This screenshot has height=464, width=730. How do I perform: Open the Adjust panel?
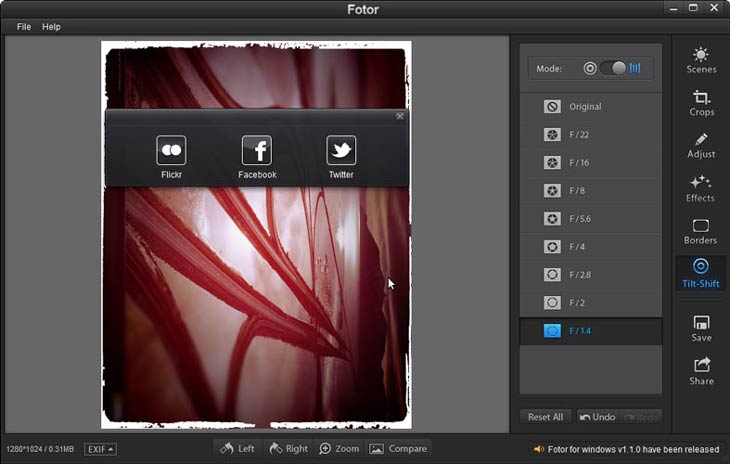(x=701, y=145)
